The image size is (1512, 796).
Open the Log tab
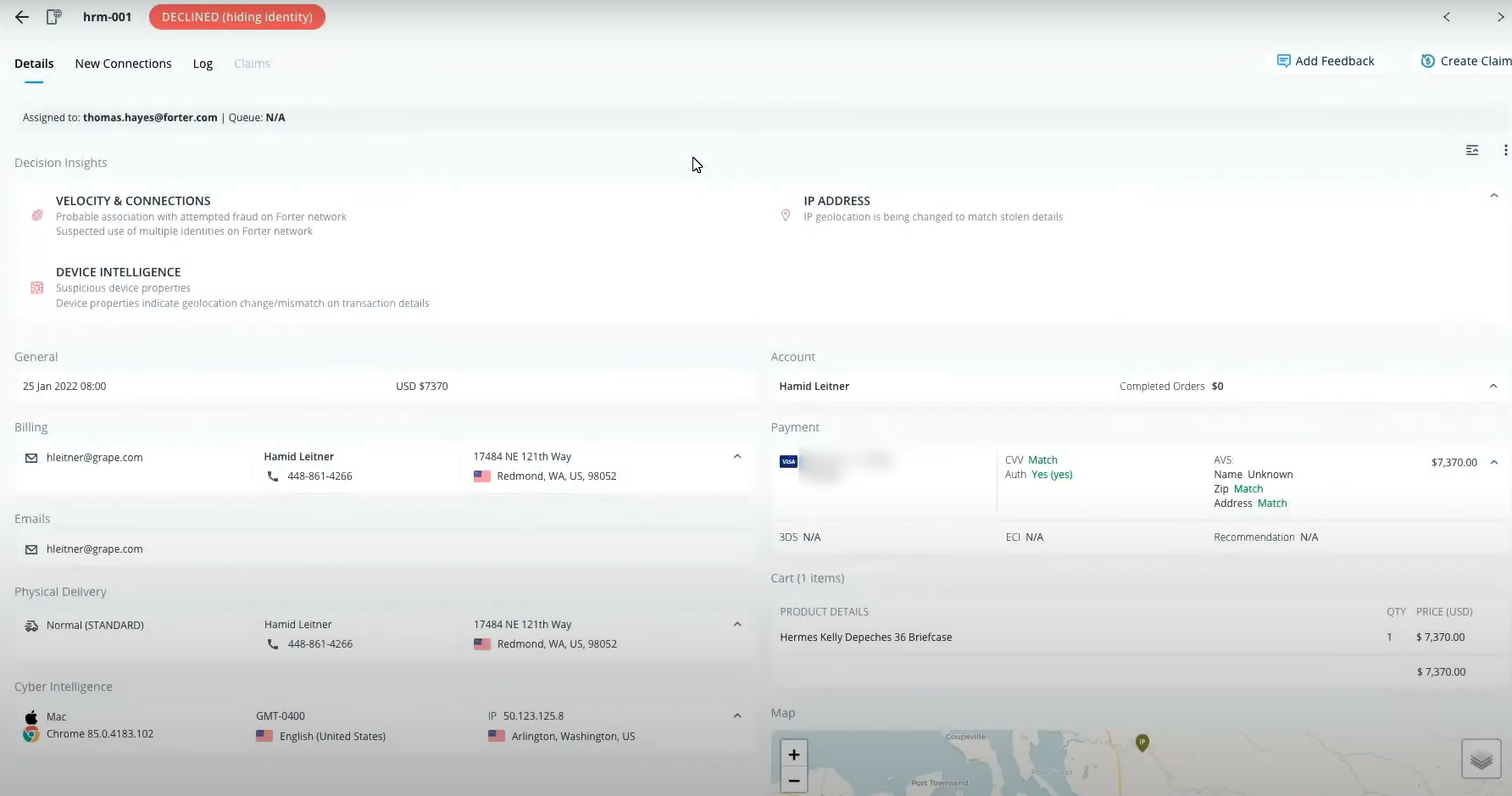[203, 64]
